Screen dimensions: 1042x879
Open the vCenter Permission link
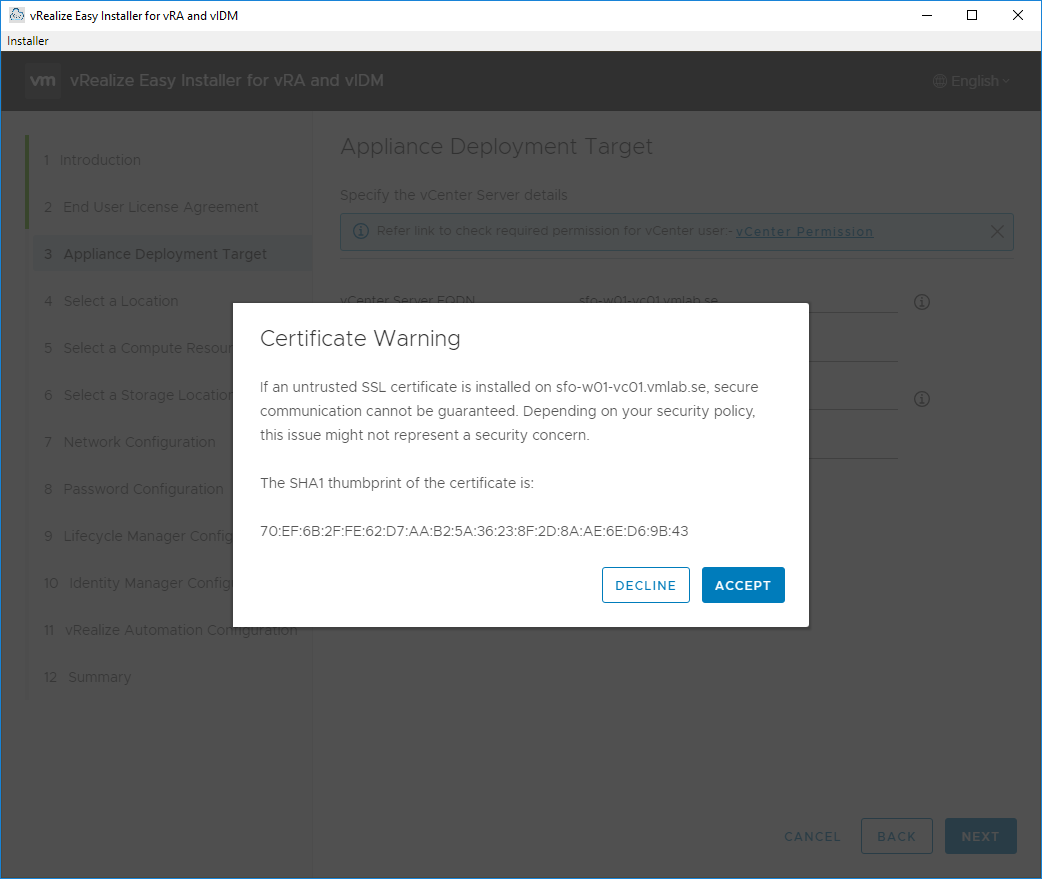click(x=804, y=231)
